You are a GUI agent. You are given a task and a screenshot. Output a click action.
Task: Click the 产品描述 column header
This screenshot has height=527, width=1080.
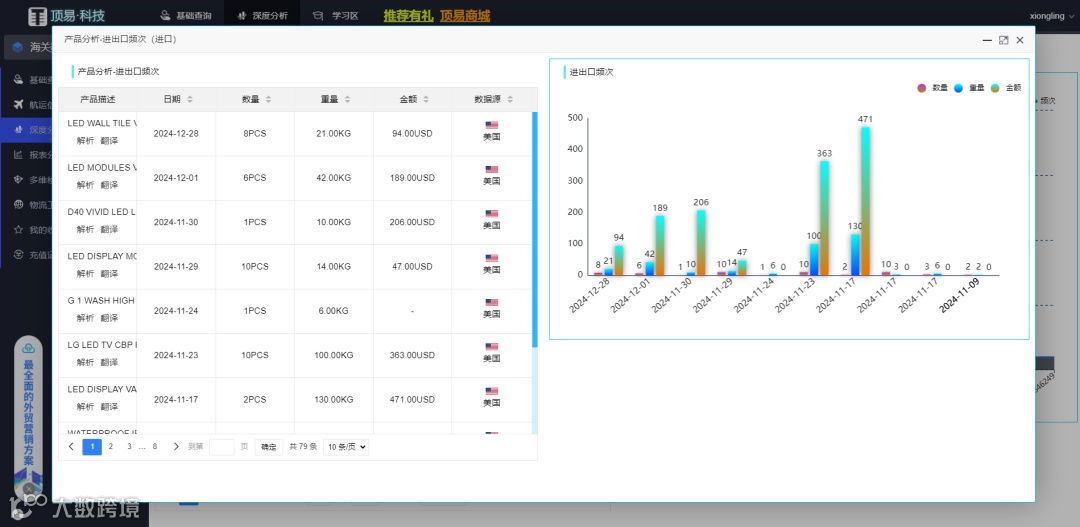[98, 100]
